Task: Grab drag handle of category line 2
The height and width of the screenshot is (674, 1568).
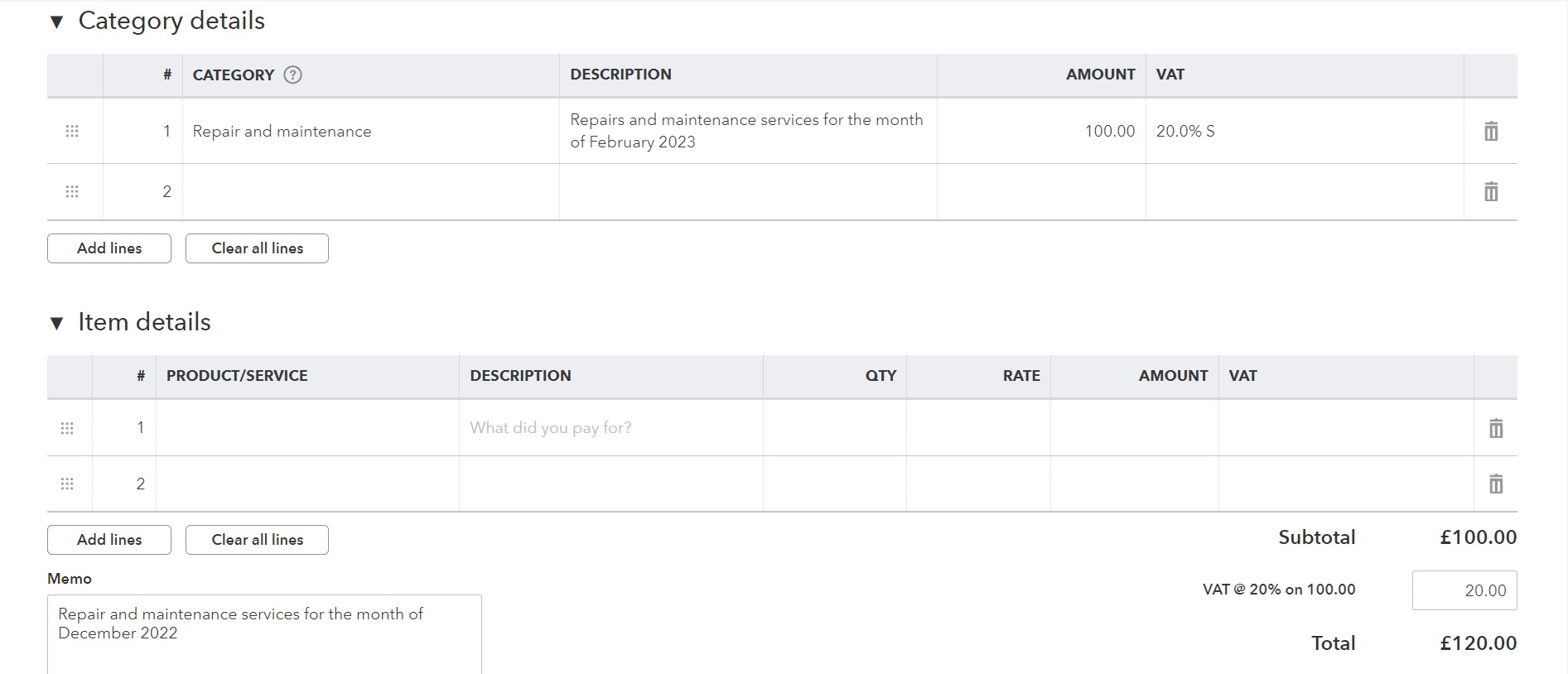Action: [x=72, y=192]
